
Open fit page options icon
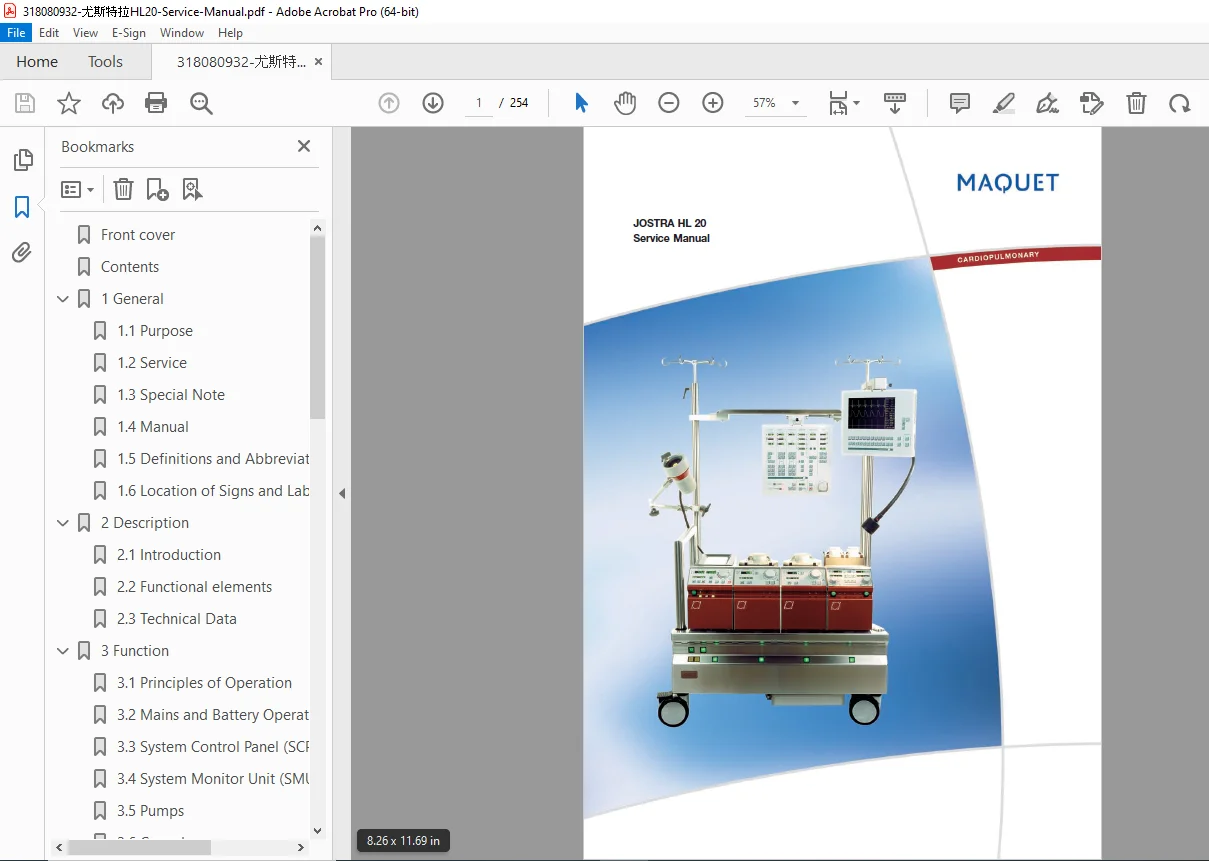pyautogui.click(x=844, y=103)
